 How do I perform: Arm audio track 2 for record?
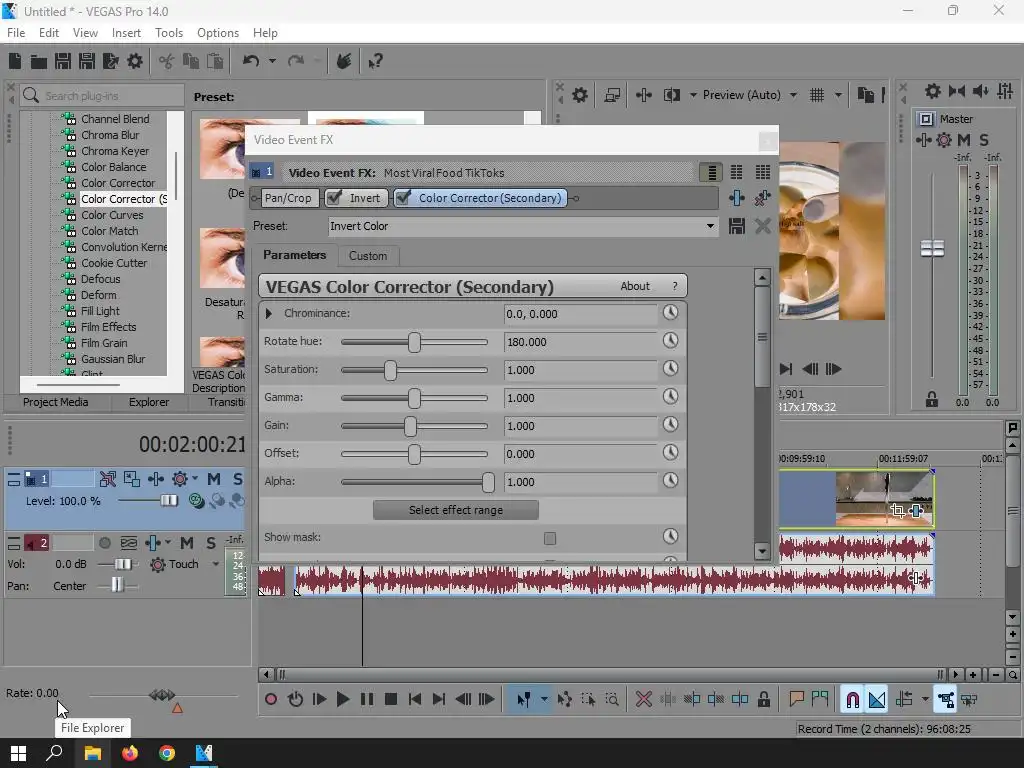coord(104,543)
